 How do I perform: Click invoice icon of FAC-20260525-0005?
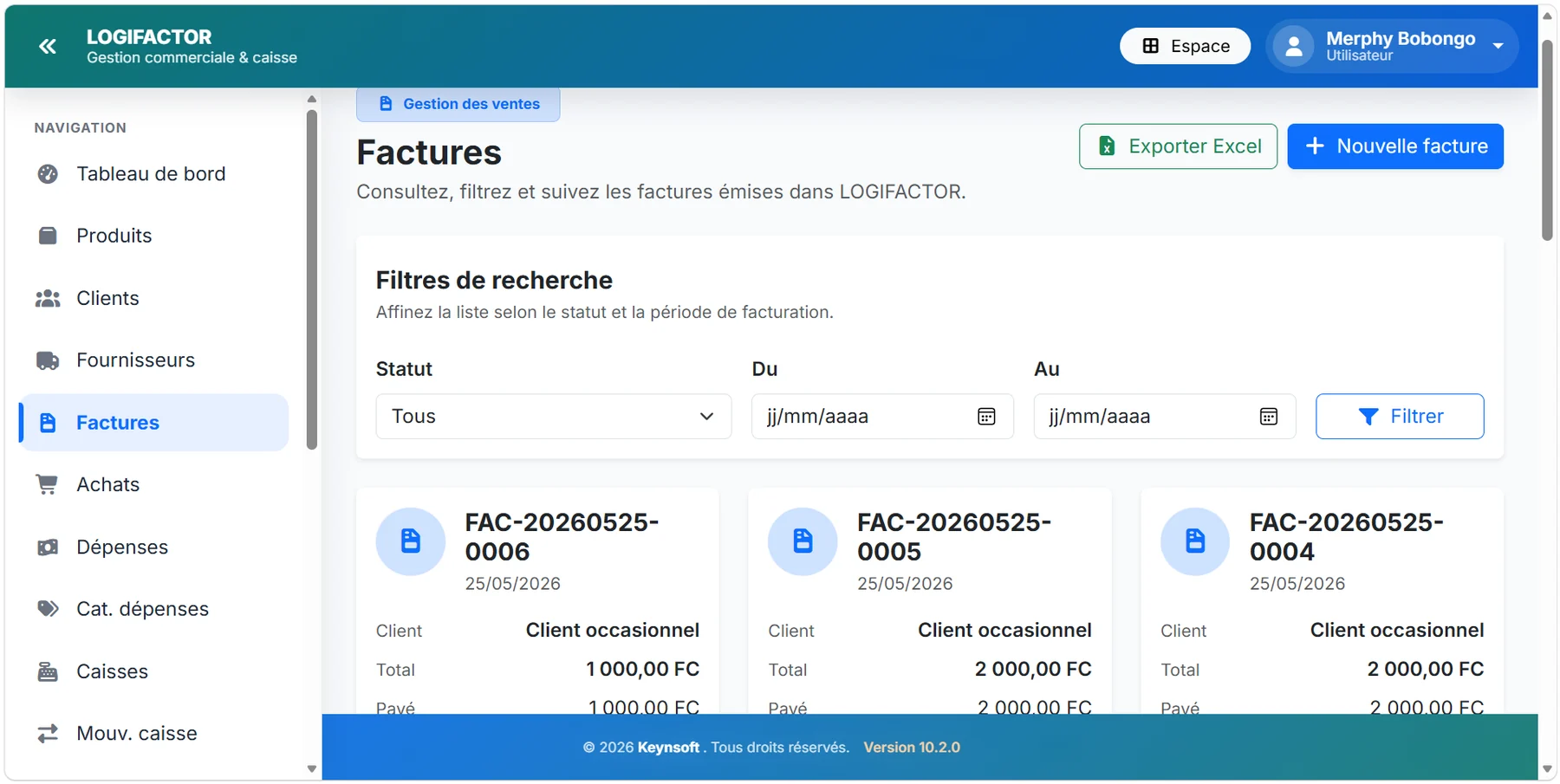[x=803, y=541]
